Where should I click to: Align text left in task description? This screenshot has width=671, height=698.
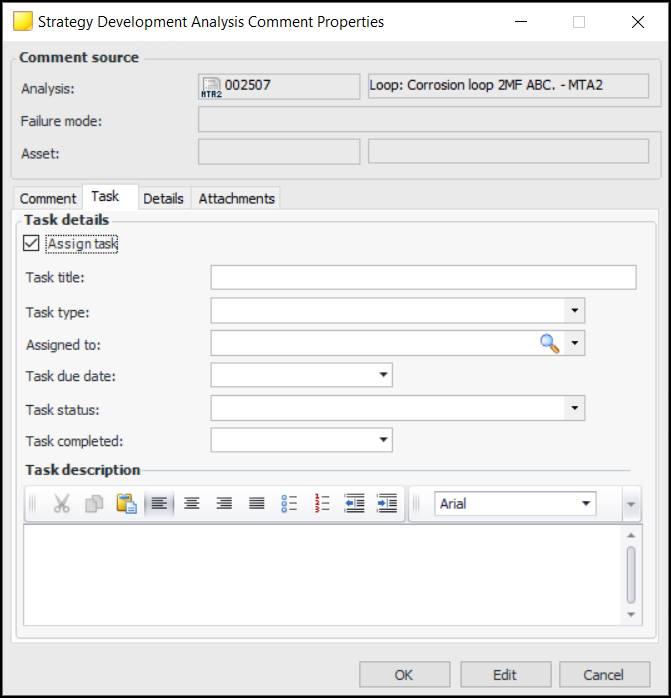point(159,504)
